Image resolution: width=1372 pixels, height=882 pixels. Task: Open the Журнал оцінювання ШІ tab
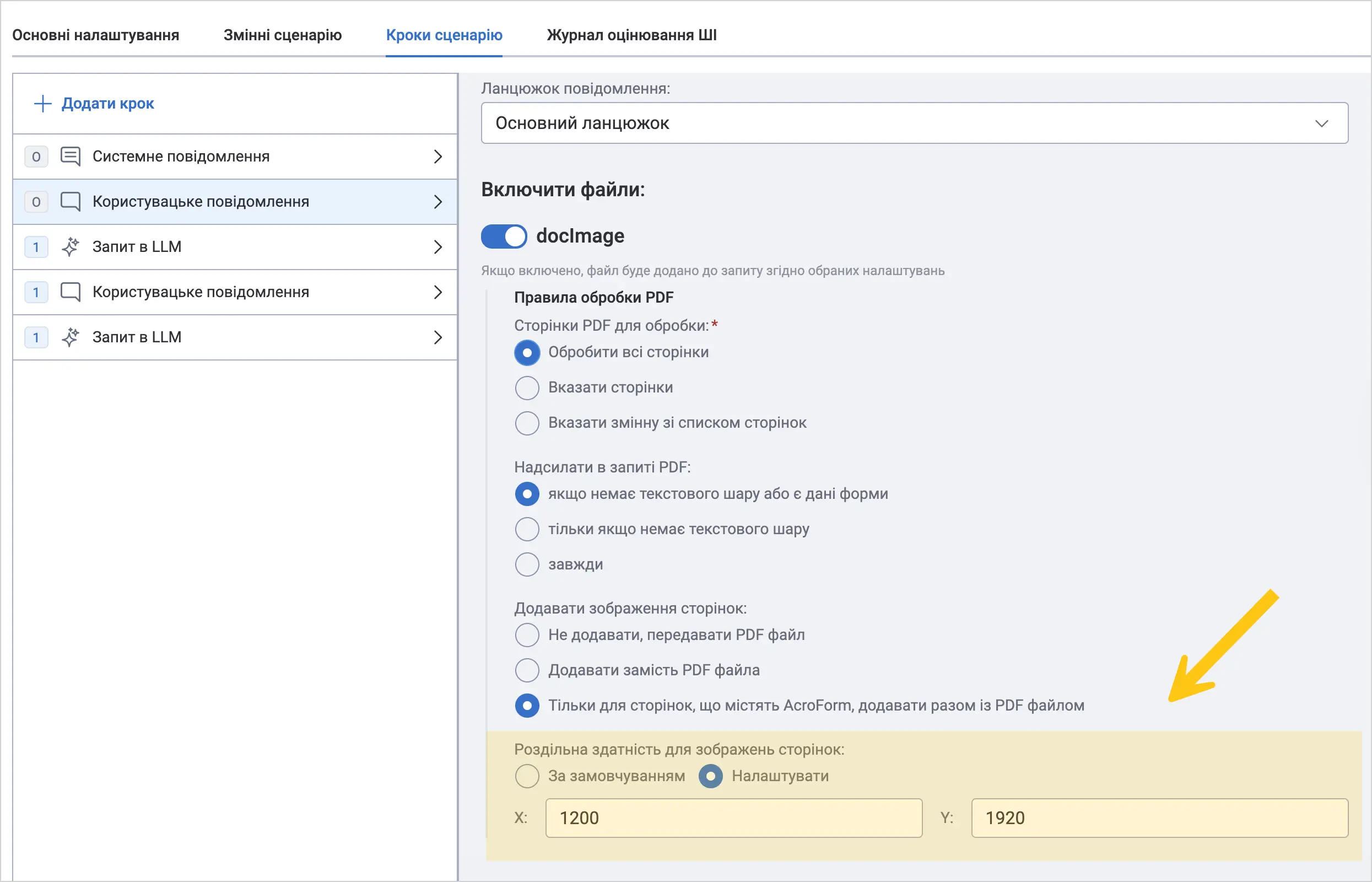632,35
